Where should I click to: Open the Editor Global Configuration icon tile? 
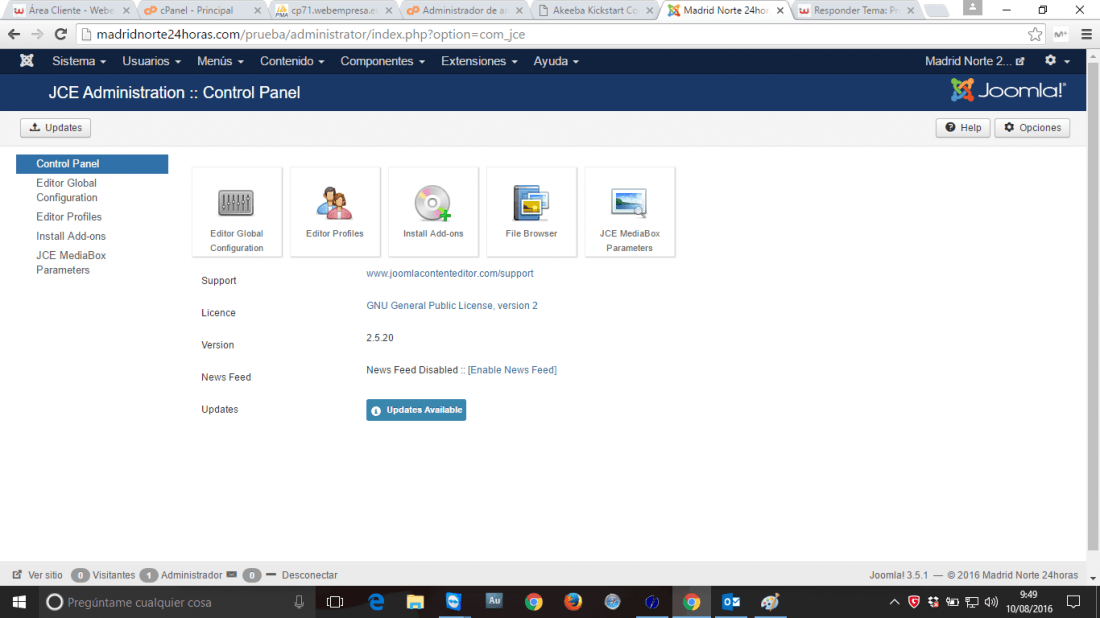pyautogui.click(x=236, y=212)
